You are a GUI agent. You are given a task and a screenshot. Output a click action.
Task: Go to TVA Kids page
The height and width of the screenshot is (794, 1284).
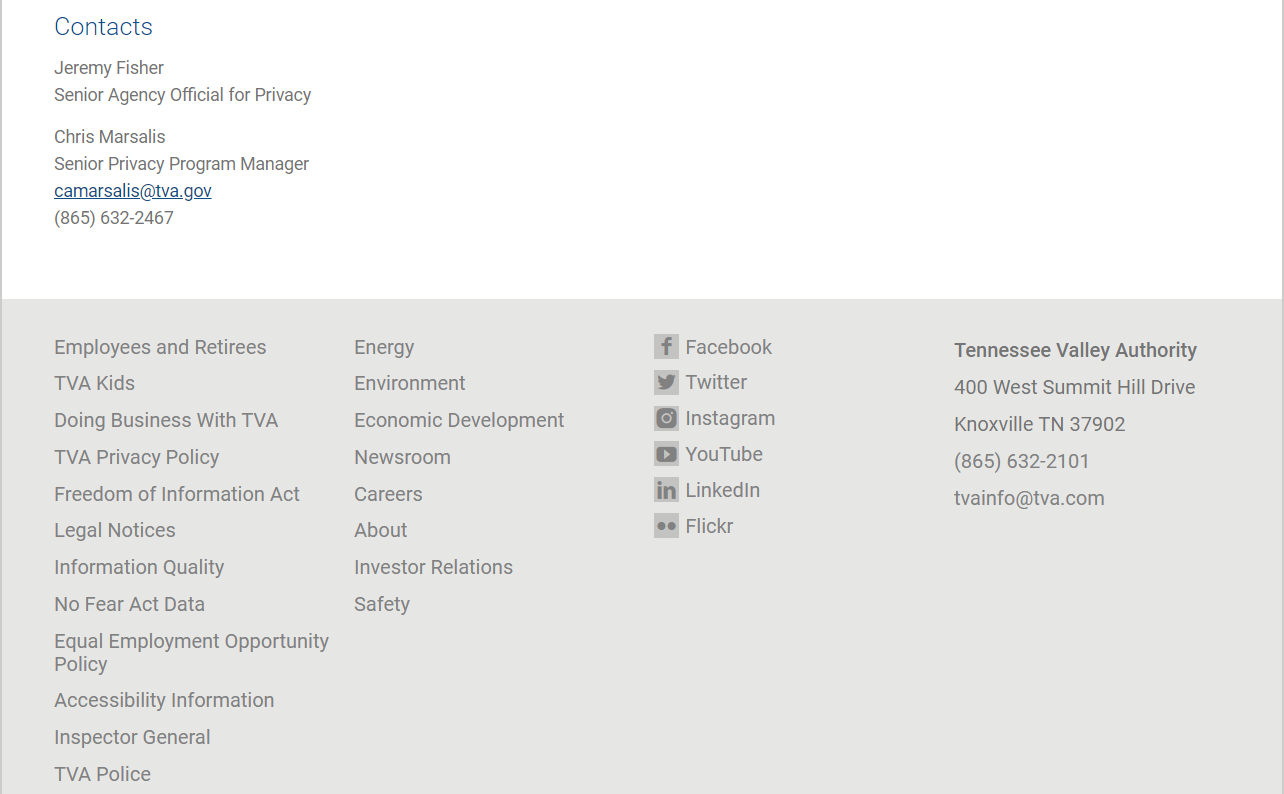pyautogui.click(x=94, y=383)
